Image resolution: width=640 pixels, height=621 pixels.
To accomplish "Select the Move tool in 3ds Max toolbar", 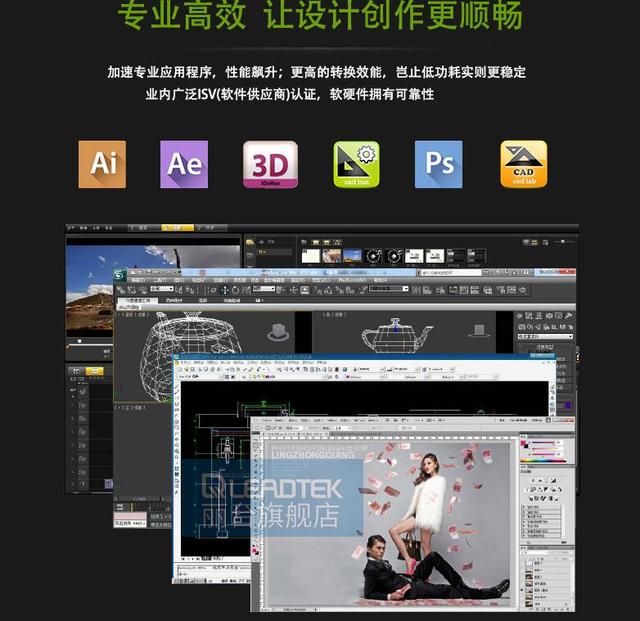I will (x=224, y=290).
